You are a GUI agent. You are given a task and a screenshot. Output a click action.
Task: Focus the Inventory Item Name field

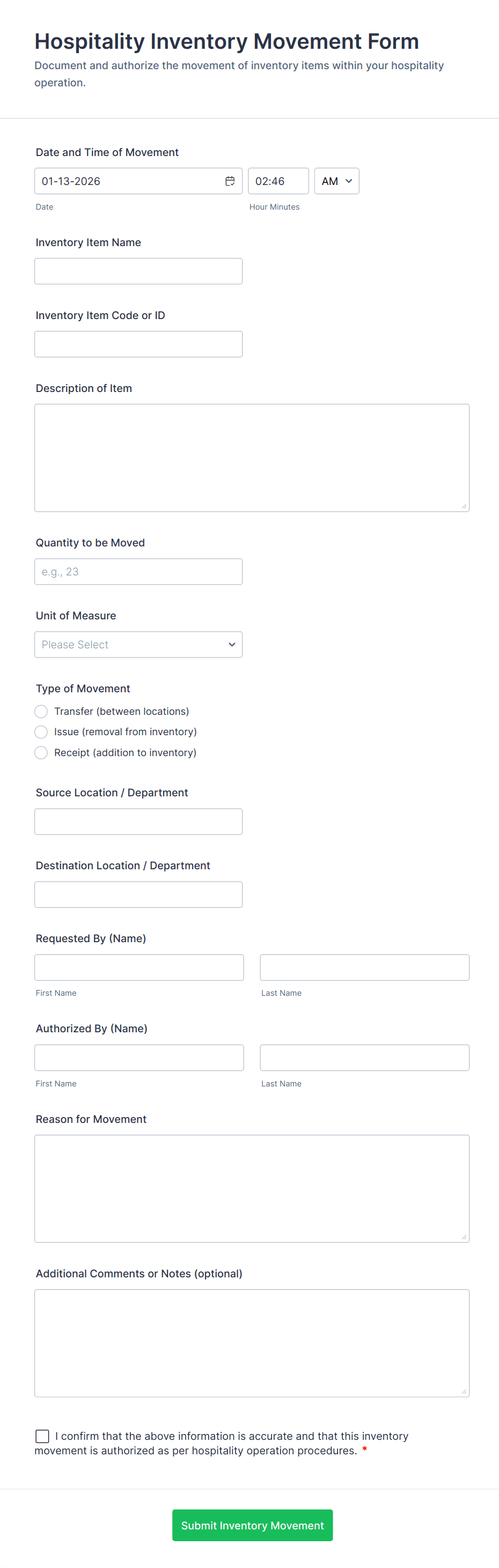pyautogui.click(x=138, y=271)
